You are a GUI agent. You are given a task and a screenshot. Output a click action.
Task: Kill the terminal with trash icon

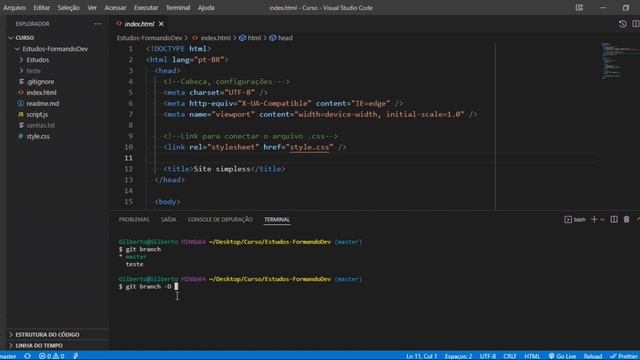[x=626, y=220]
